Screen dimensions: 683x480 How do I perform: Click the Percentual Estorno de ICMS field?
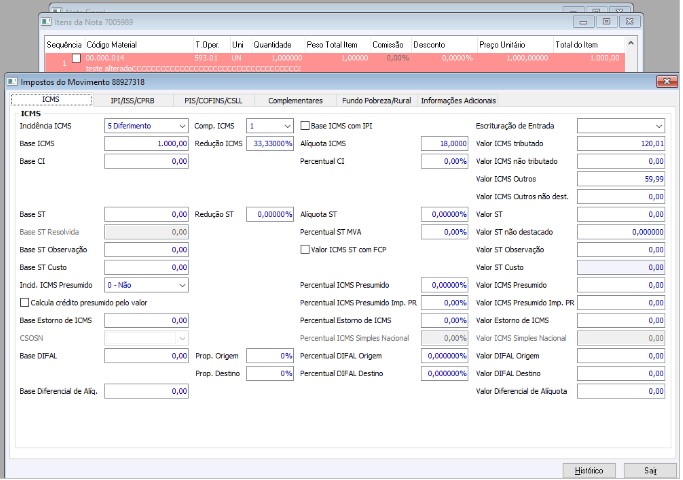tap(445, 321)
